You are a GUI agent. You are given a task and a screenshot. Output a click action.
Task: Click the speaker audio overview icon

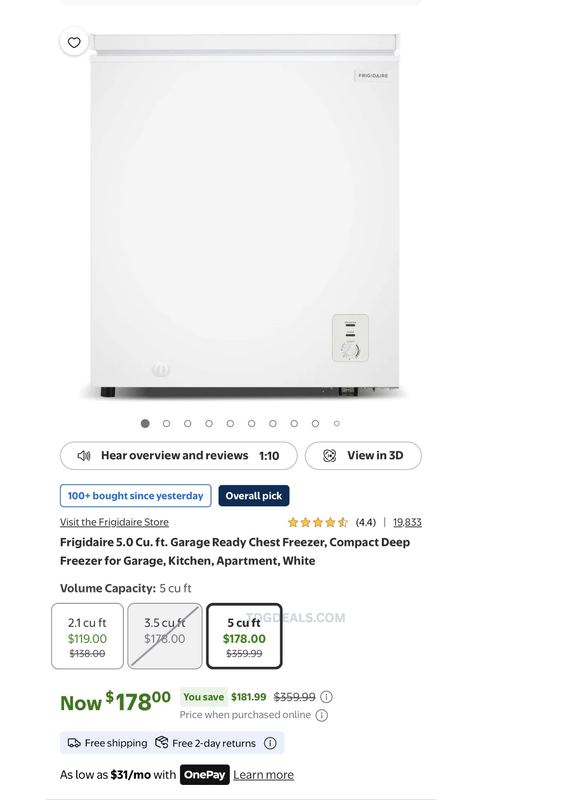[x=84, y=456]
